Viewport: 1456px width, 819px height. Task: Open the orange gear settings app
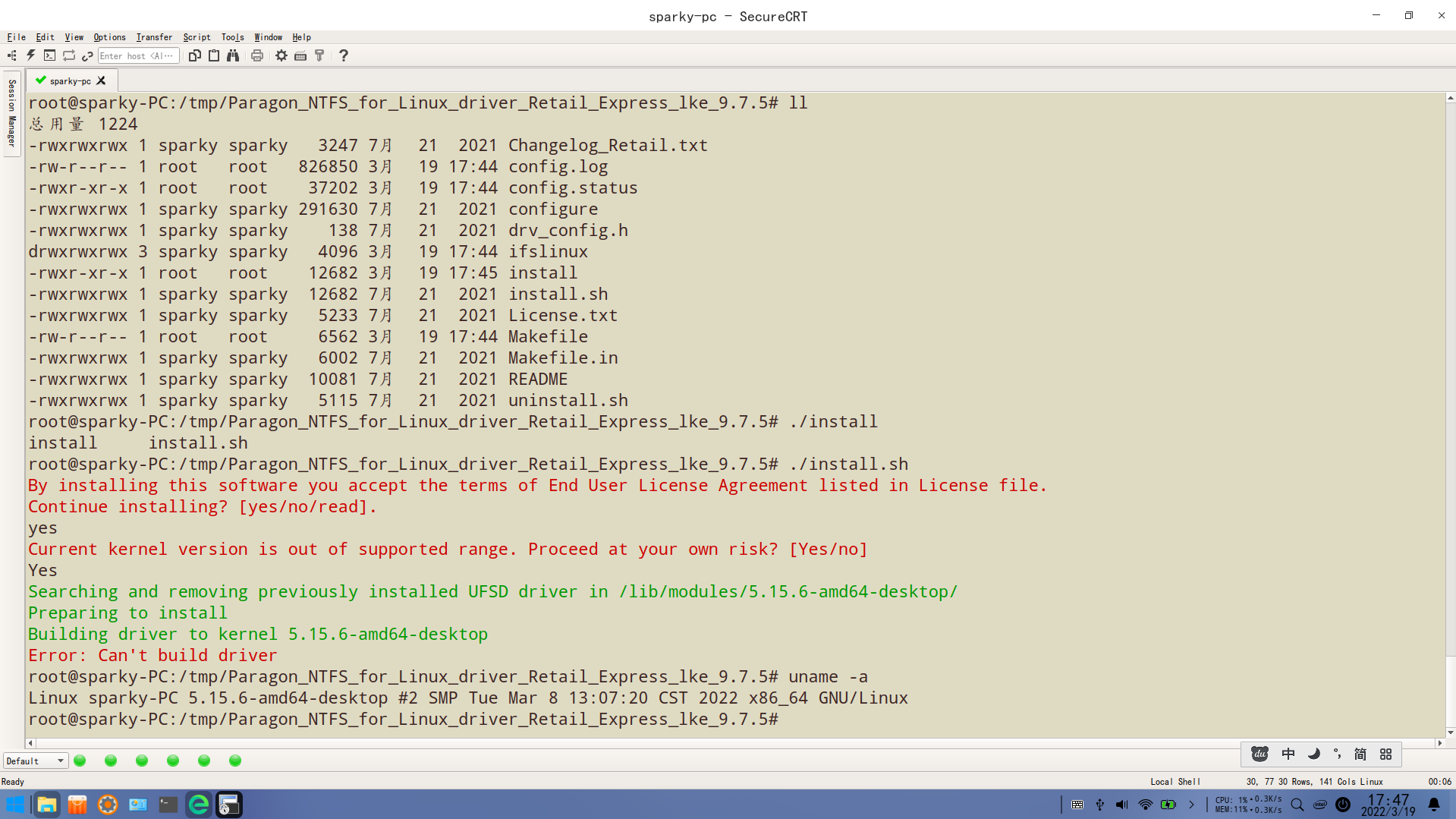108,805
